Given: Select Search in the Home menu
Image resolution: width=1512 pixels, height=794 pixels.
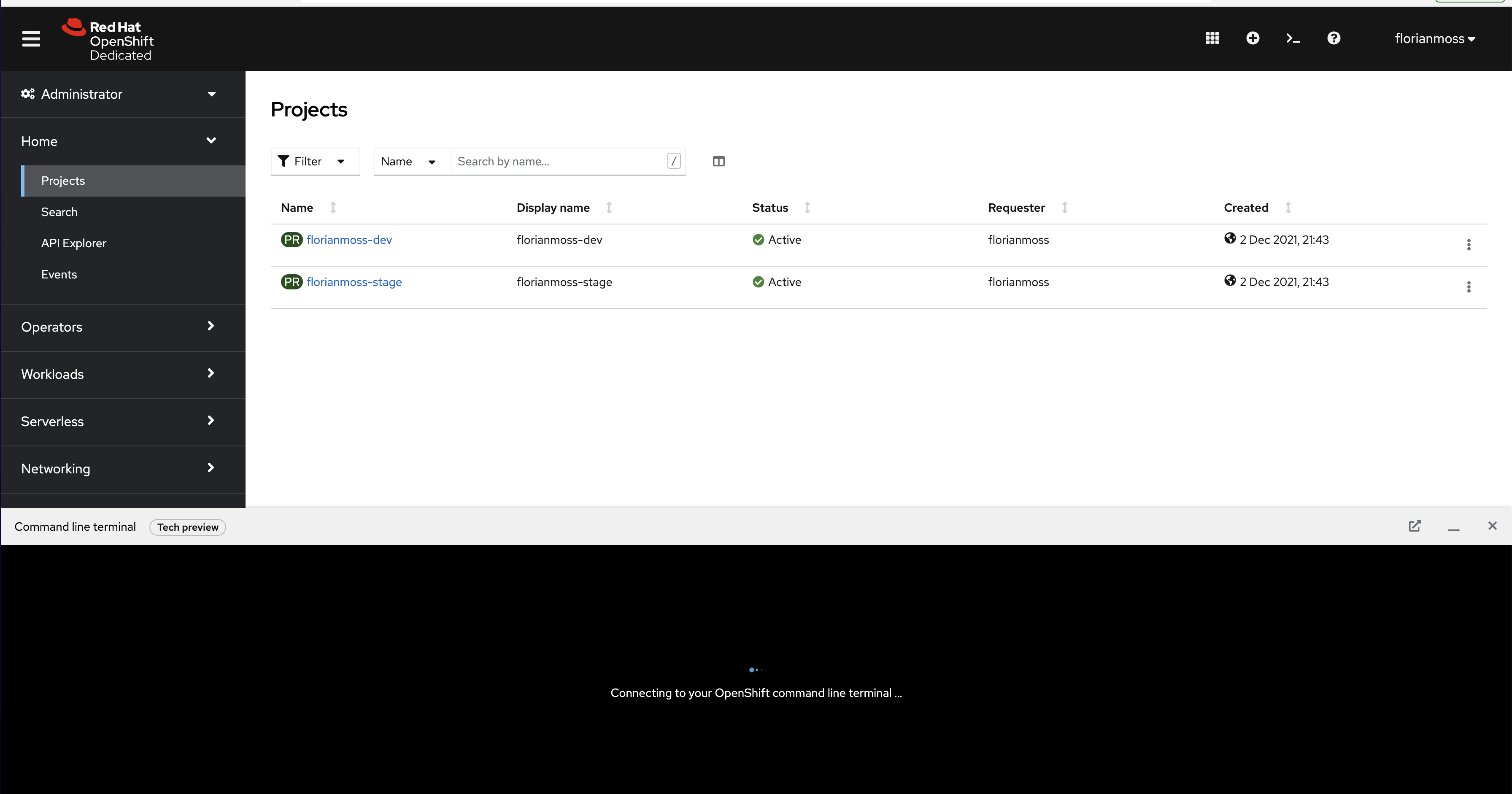Looking at the screenshot, I should pyautogui.click(x=59, y=212).
